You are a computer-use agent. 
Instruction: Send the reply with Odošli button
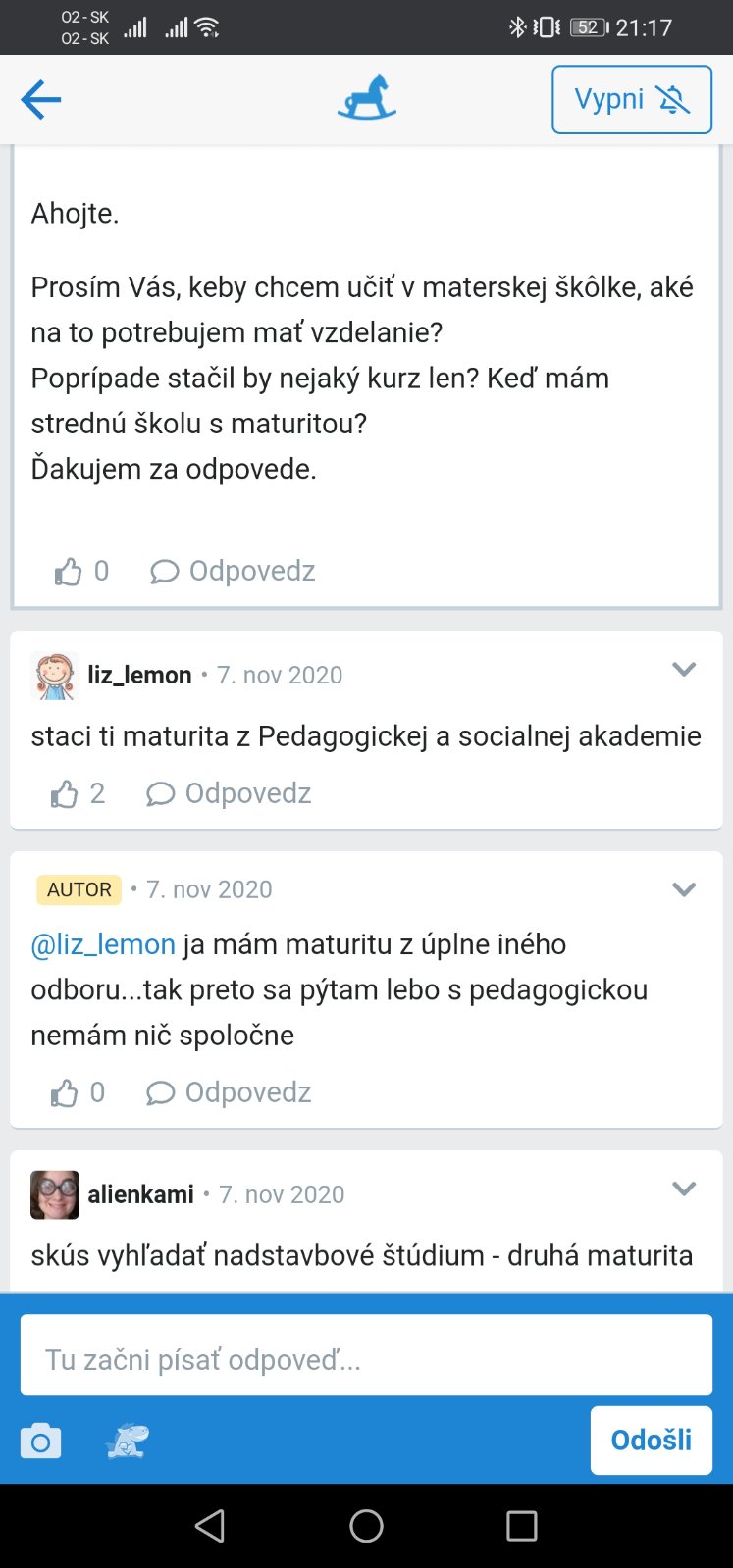click(x=651, y=1441)
